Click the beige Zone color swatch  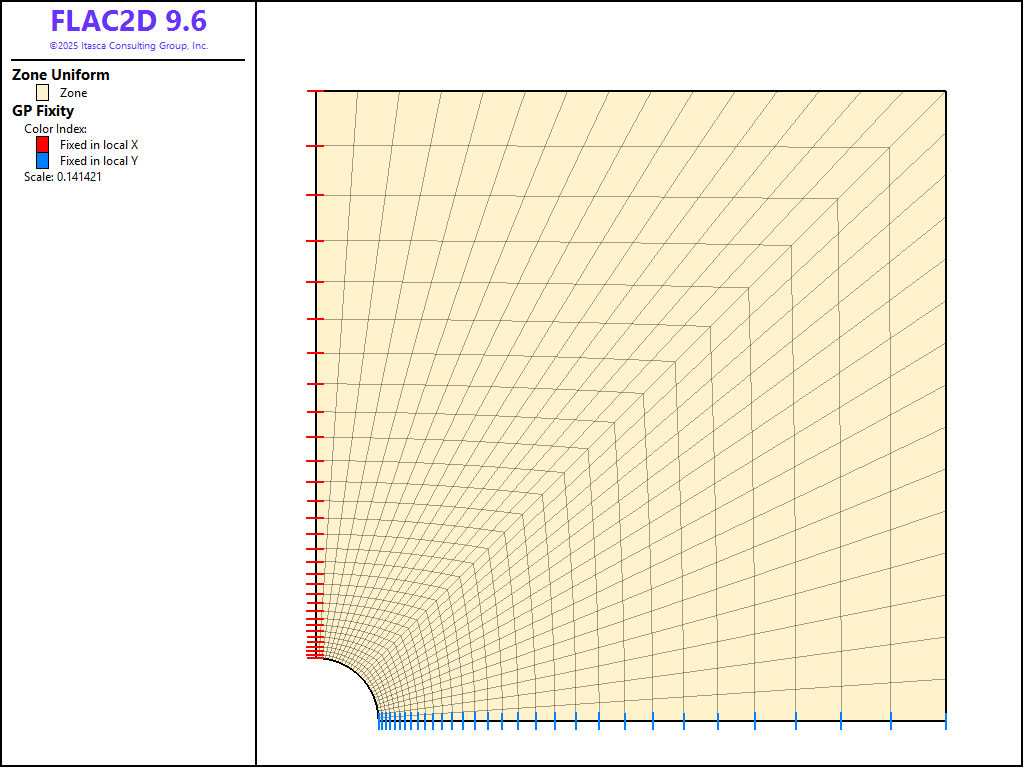[x=43, y=93]
